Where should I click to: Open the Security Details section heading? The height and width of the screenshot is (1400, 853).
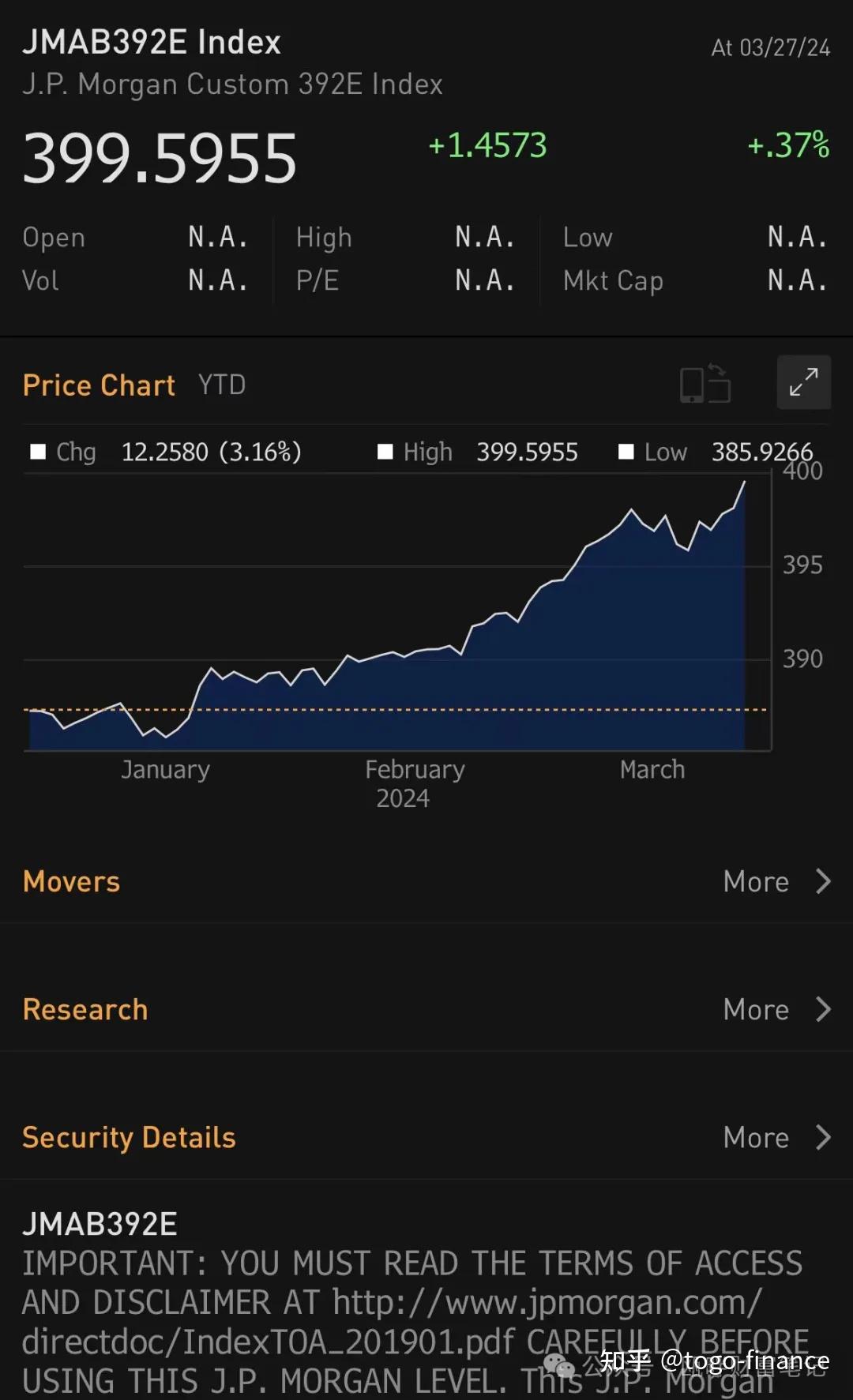click(130, 1138)
